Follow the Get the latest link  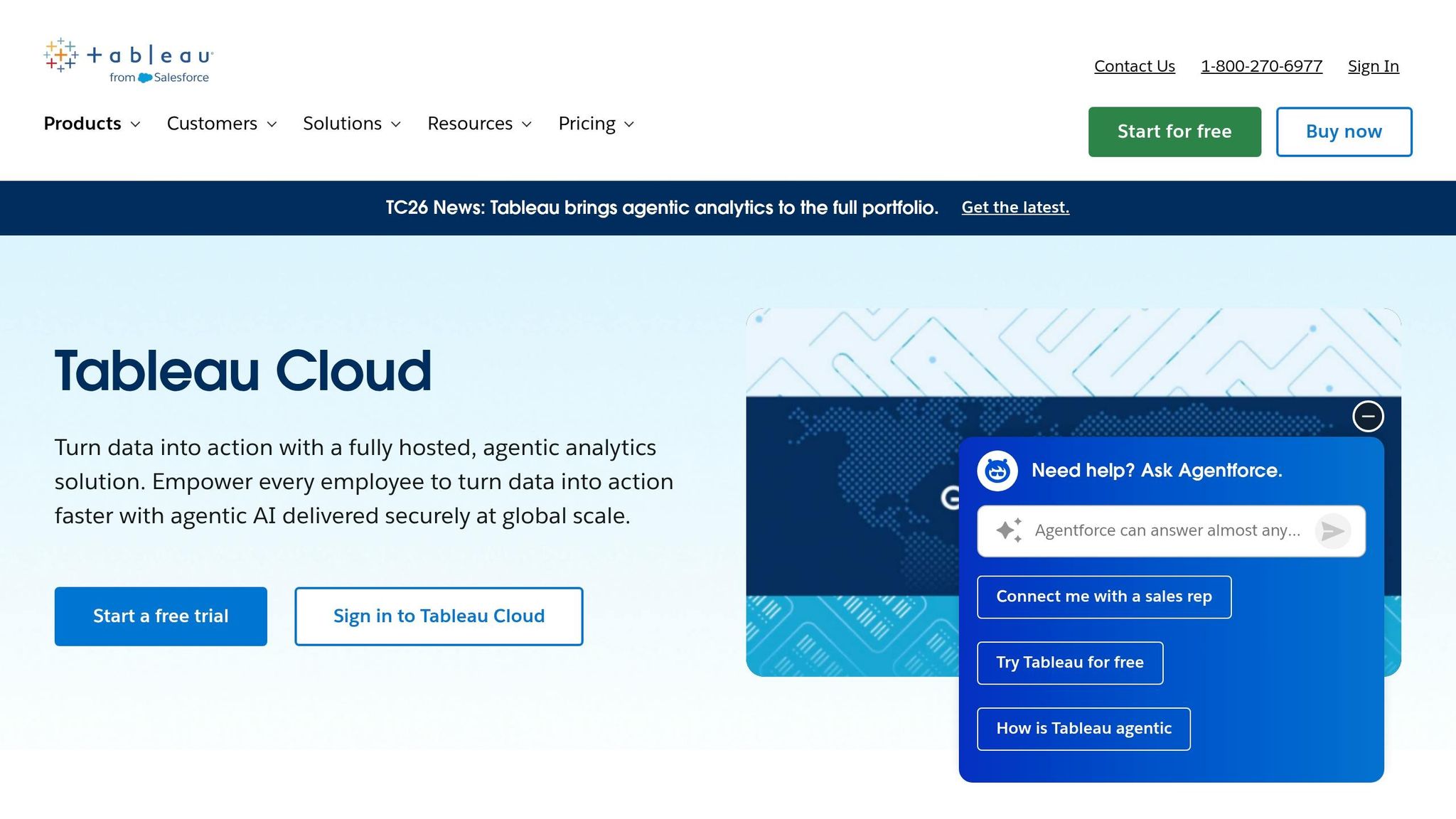click(1015, 208)
